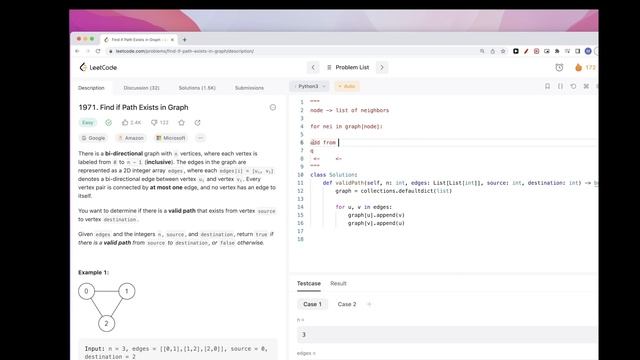Go to the previous problem arrow
Viewport: 640px width, 360px height.
click(x=313, y=67)
